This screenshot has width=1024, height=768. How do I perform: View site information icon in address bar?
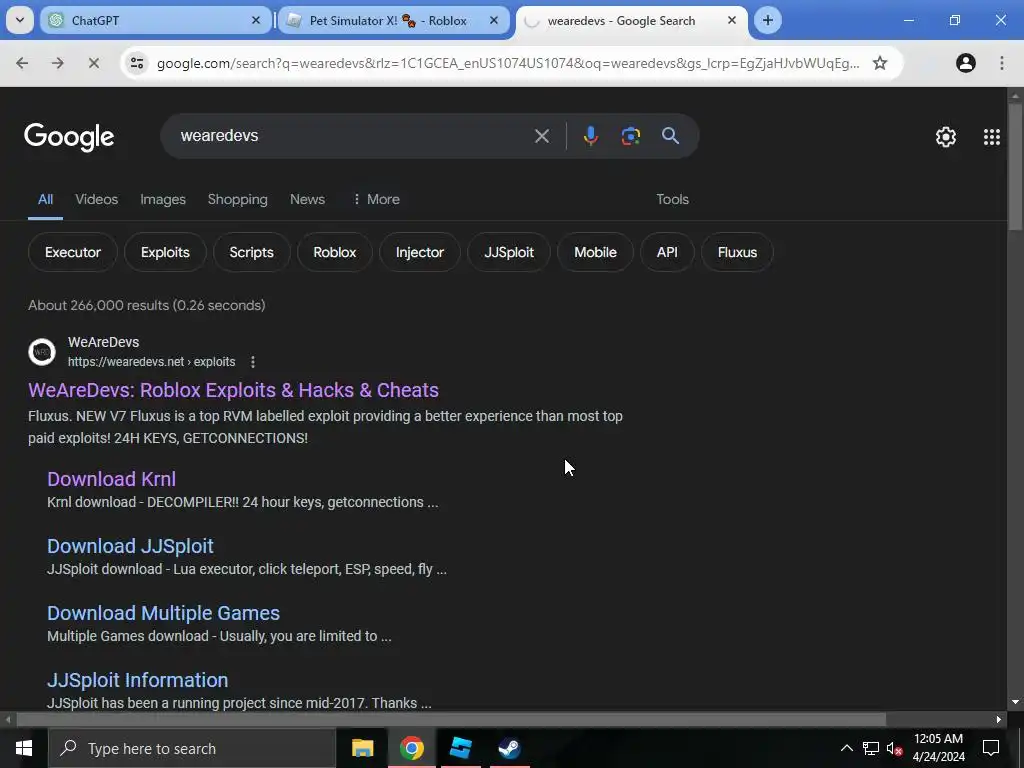pyautogui.click(x=136, y=63)
